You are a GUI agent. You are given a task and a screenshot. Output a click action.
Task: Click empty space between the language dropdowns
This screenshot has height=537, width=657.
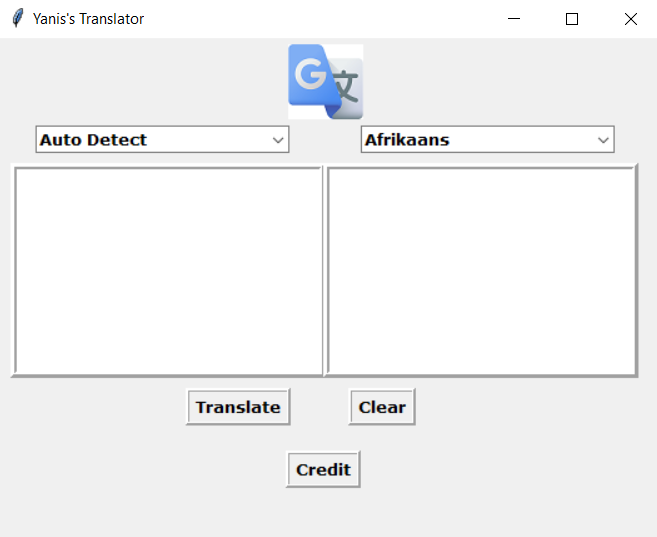[325, 140]
